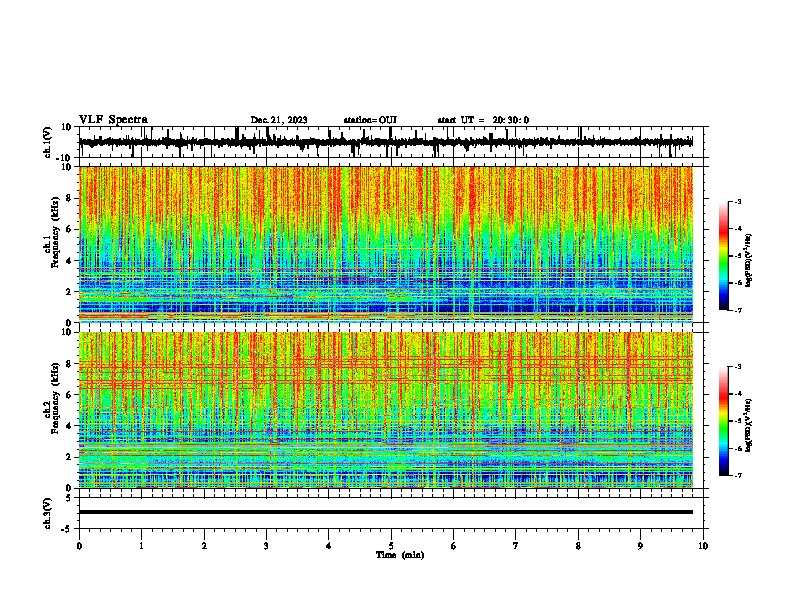Click the ch.3 voltage trace line
The image size is (792, 612).
(386, 512)
